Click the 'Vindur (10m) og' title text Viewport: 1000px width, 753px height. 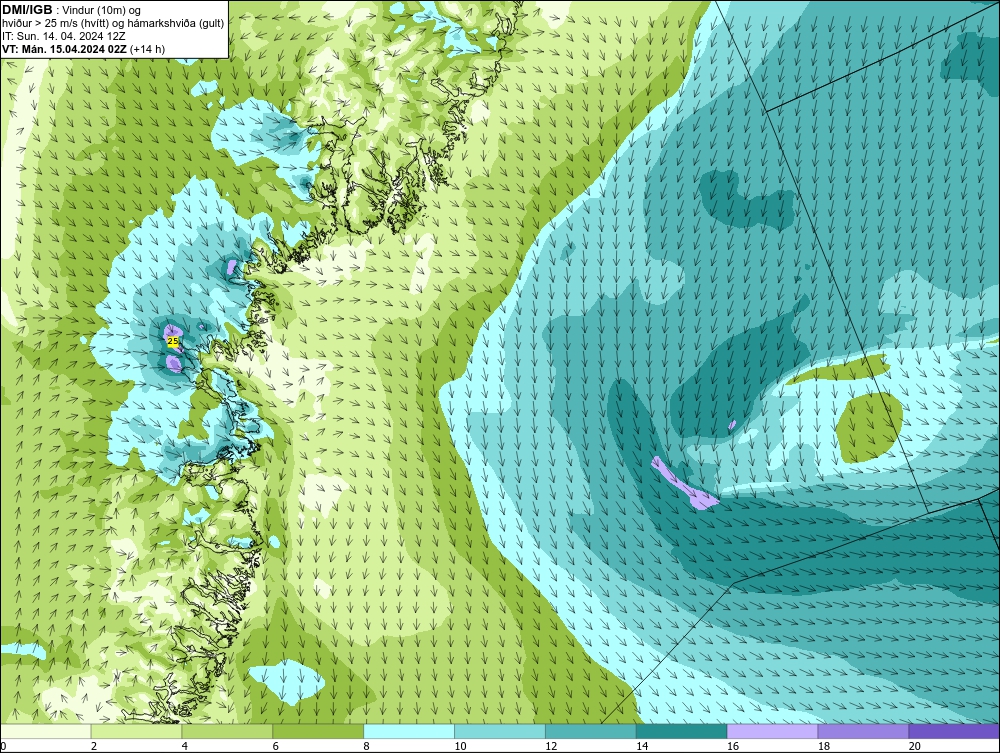(101, 10)
